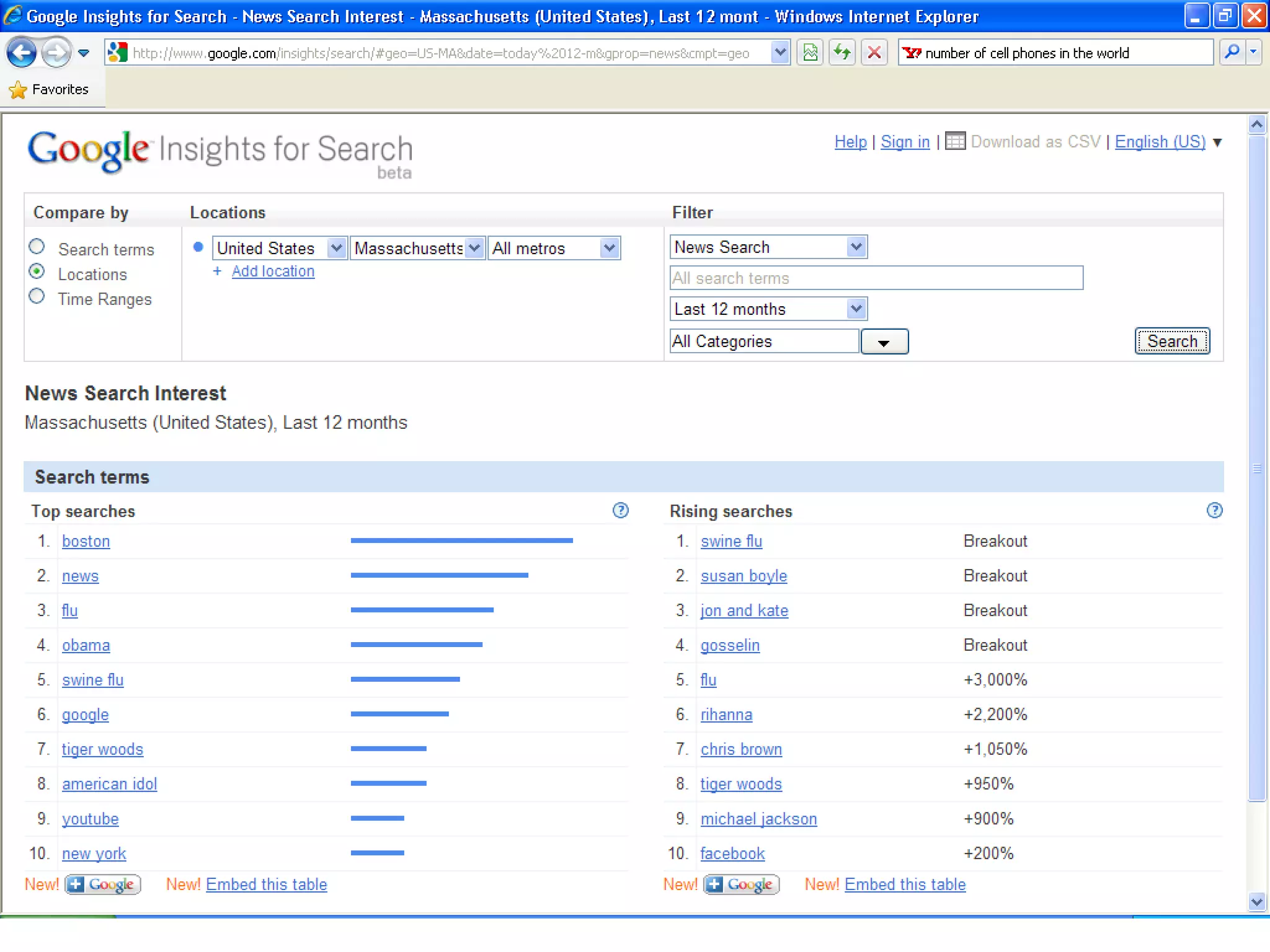
Task: Open the Top searches help icon
Action: tap(620, 511)
